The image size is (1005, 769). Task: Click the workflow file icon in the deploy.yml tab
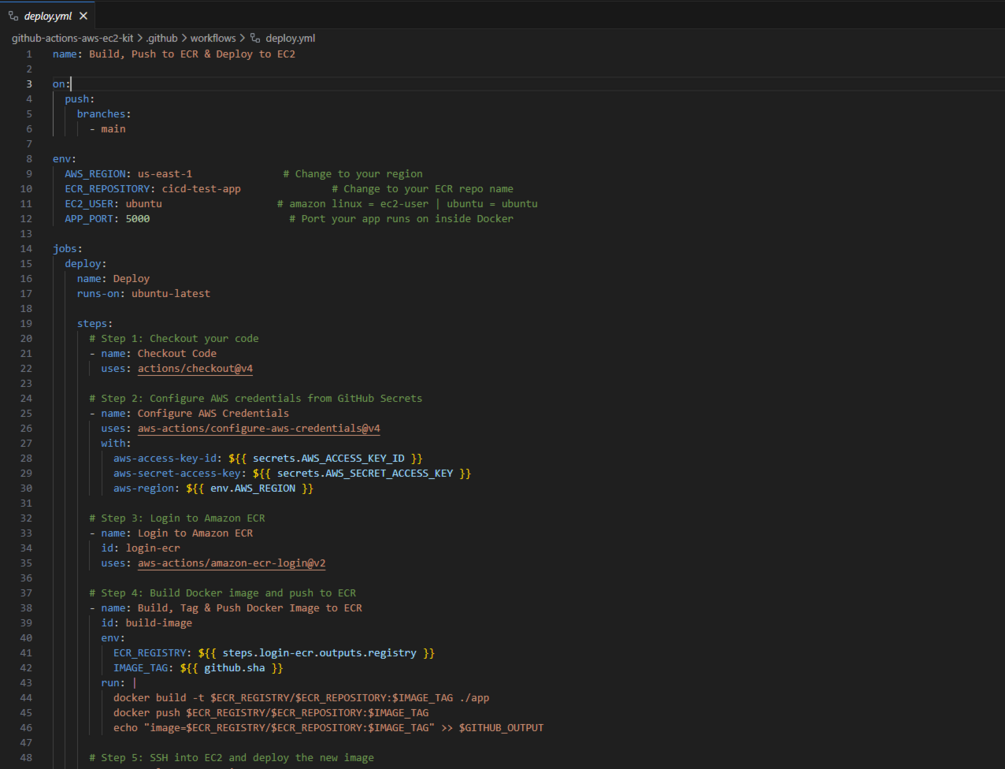point(13,16)
